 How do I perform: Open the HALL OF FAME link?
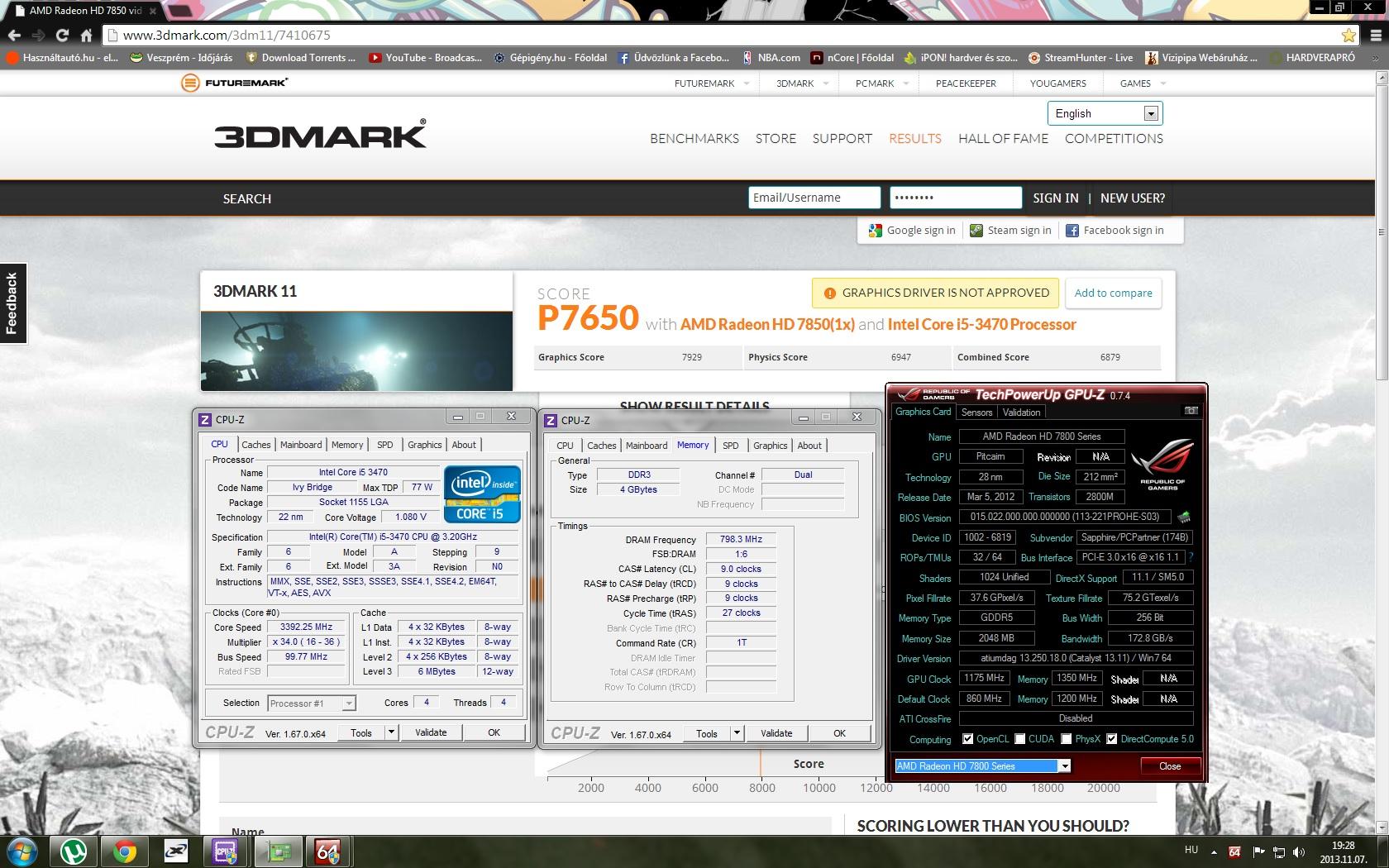[x=1003, y=138]
